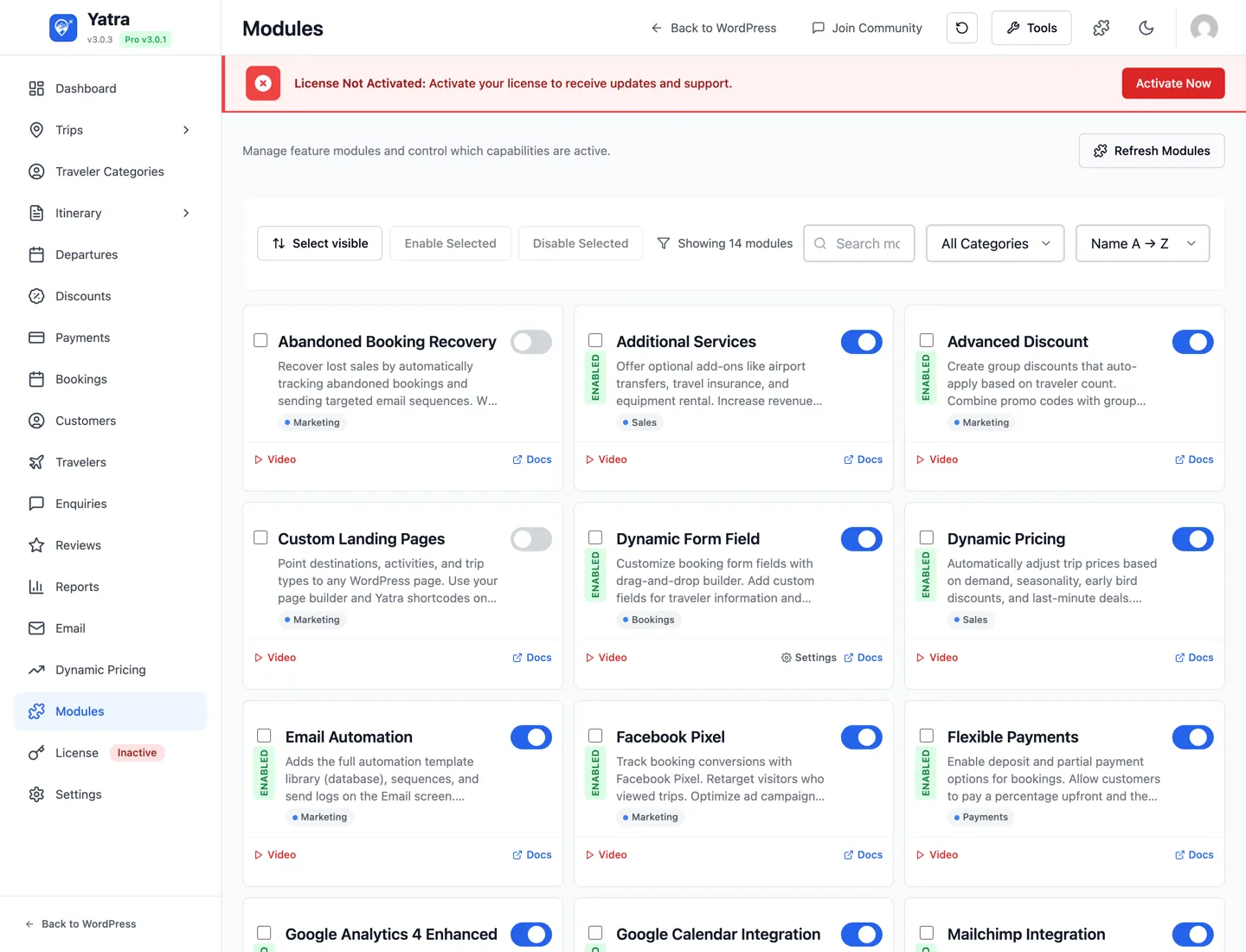1246x952 pixels.
Task: Click the Dynamic Pricing trend icon in sidebar
Action: [36, 670]
